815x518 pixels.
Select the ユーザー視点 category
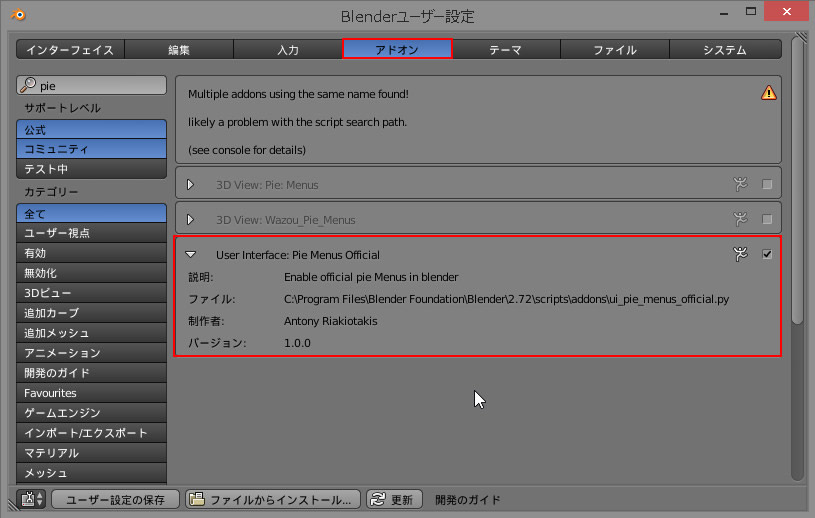91,233
